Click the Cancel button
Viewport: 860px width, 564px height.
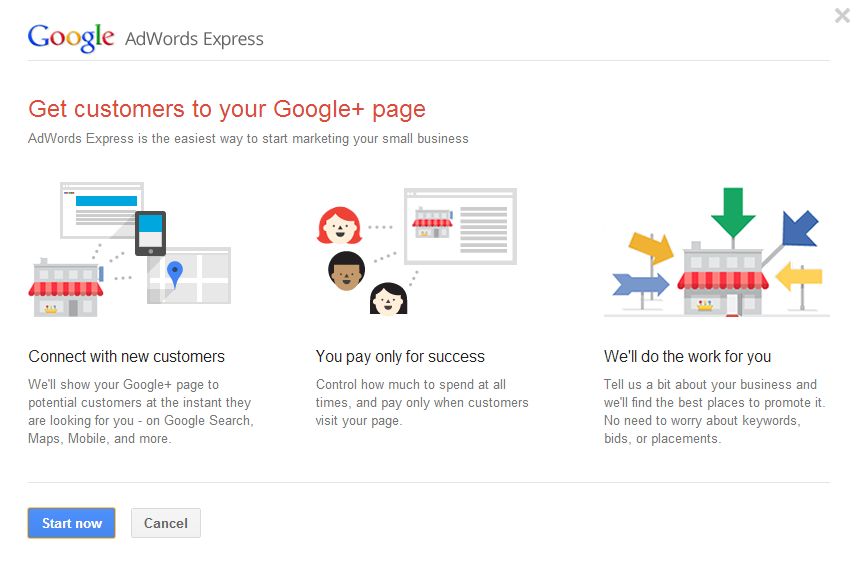[166, 523]
